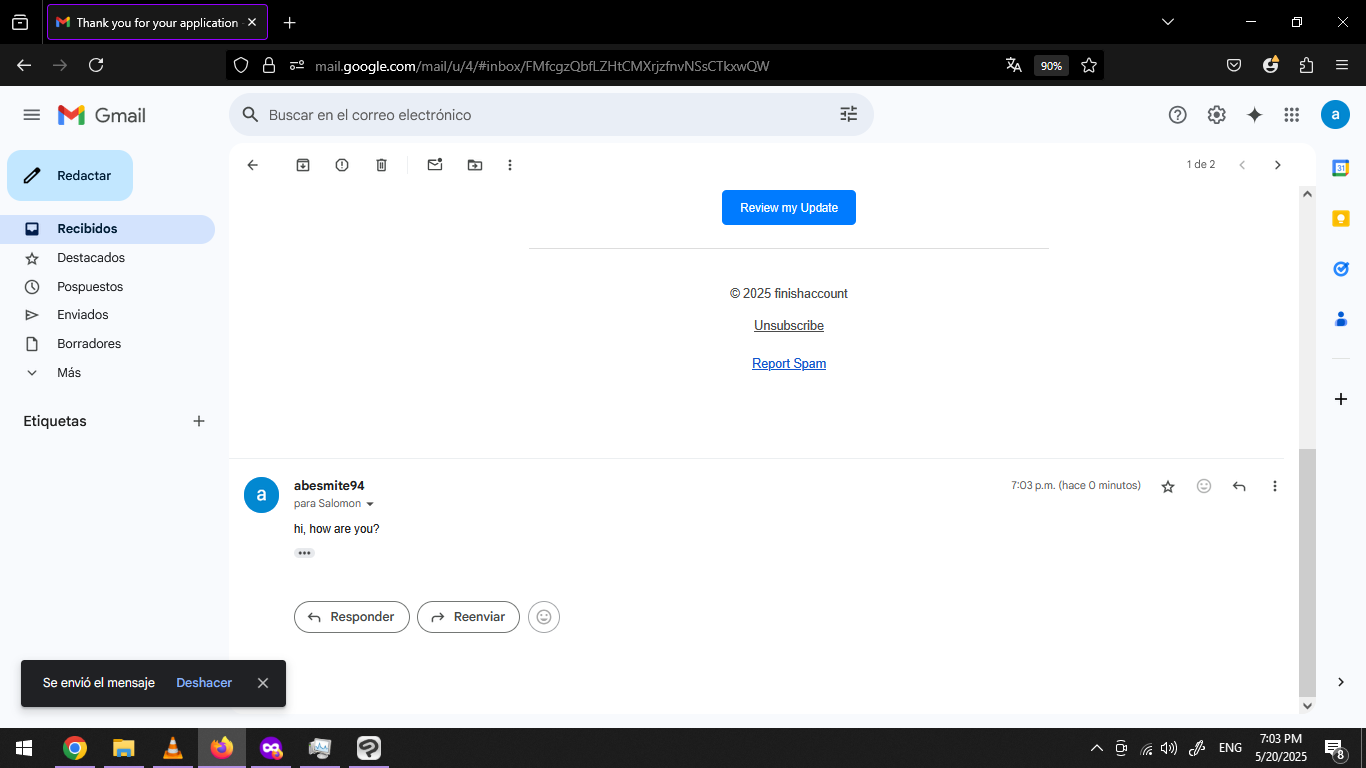Open Pospuestos snoozed folder

click(x=107, y=287)
